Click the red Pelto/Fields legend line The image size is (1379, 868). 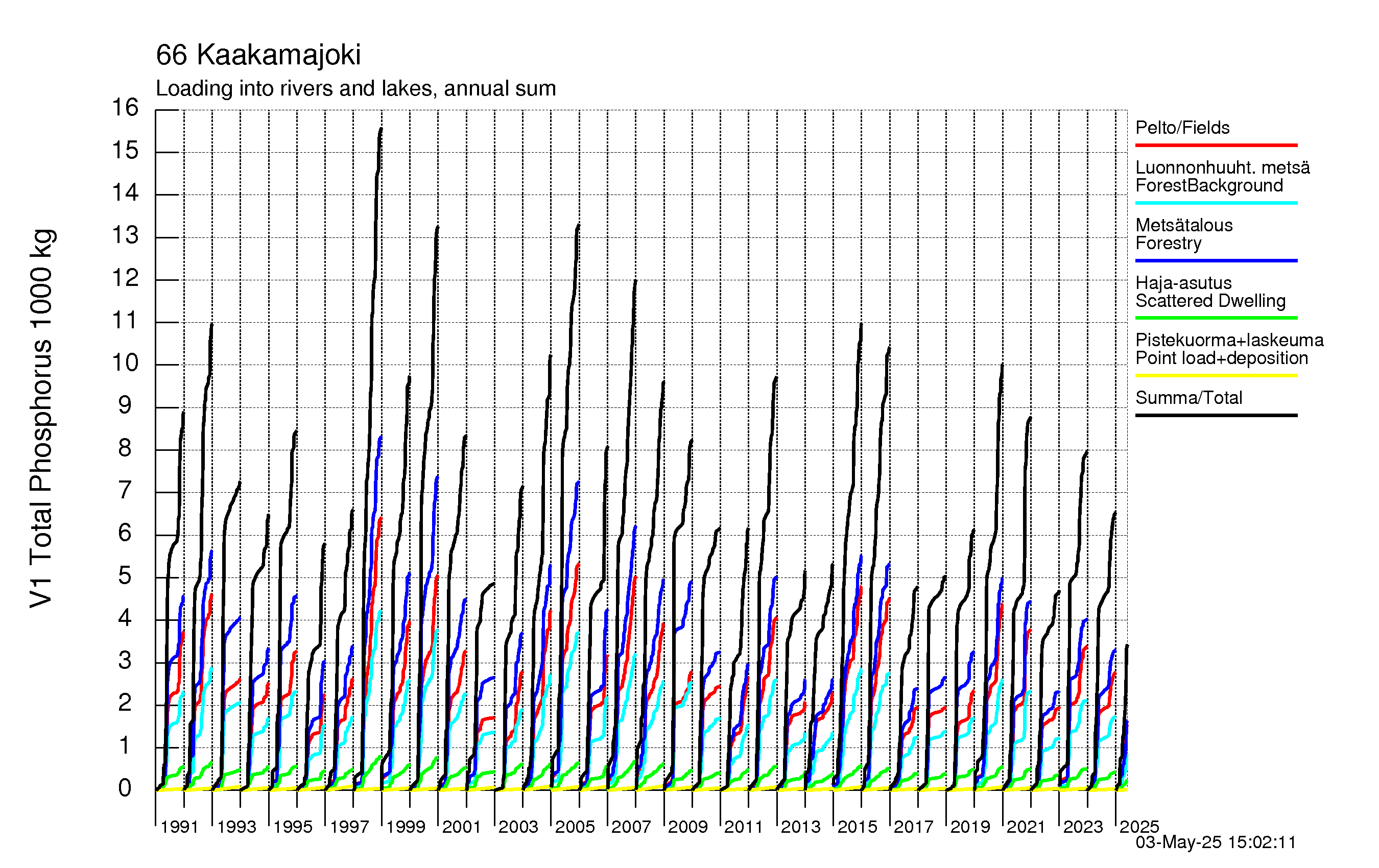pyautogui.click(x=1217, y=146)
